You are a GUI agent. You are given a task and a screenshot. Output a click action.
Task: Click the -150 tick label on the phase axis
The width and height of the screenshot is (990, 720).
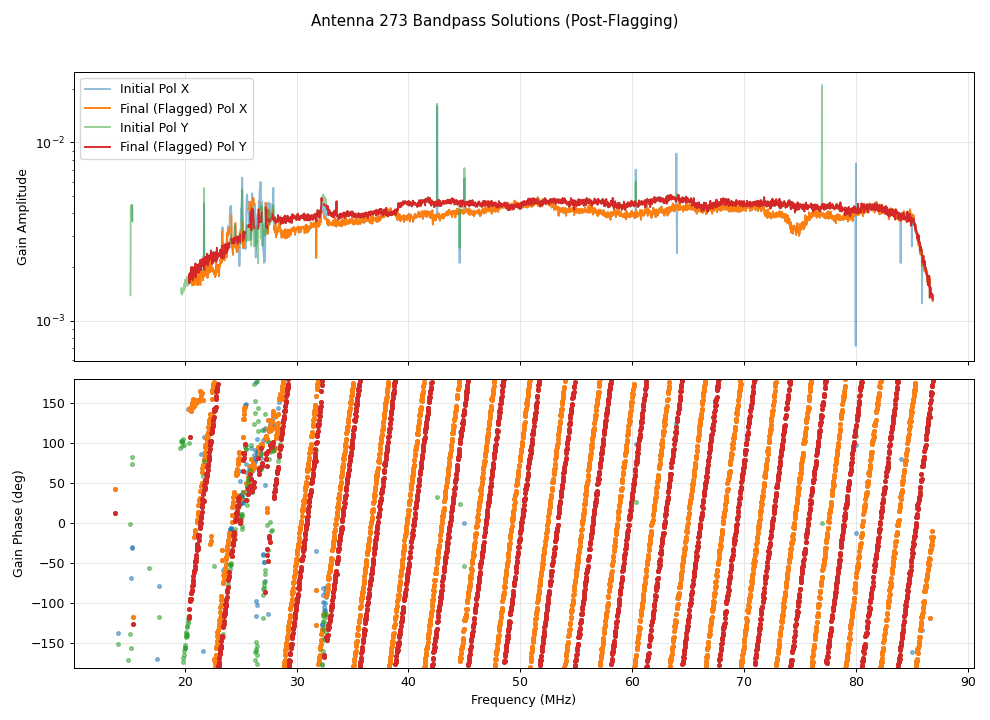click(x=52, y=643)
